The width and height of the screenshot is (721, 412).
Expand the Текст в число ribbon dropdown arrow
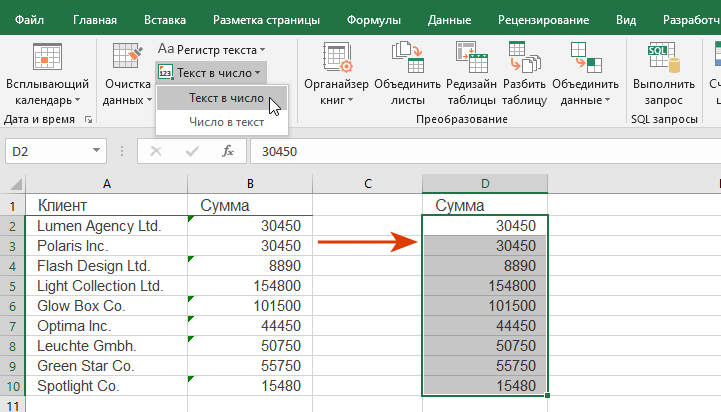(x=258, y=73)
